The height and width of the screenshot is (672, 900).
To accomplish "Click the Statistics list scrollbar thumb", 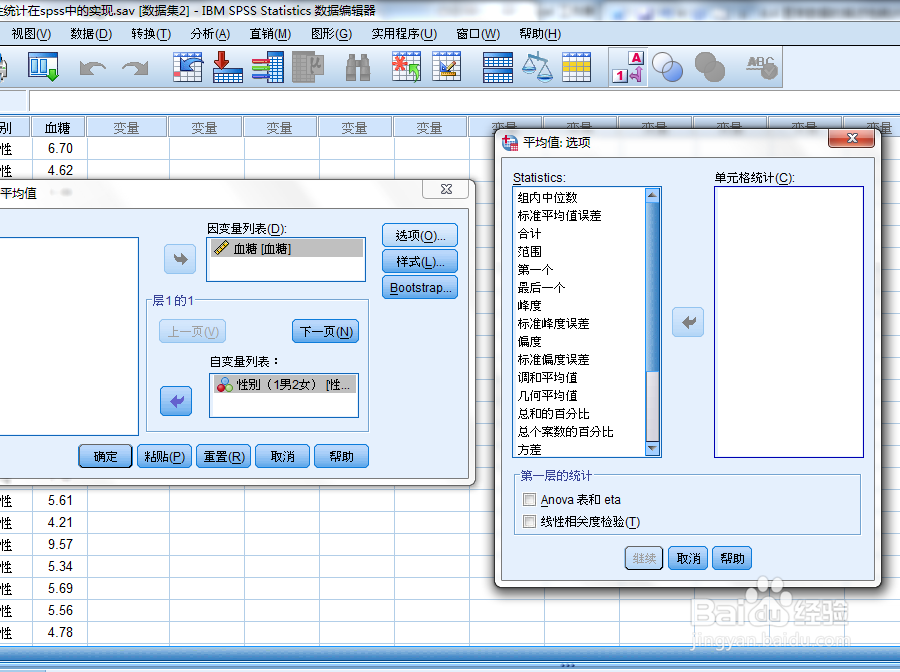I will coord(652,286).
